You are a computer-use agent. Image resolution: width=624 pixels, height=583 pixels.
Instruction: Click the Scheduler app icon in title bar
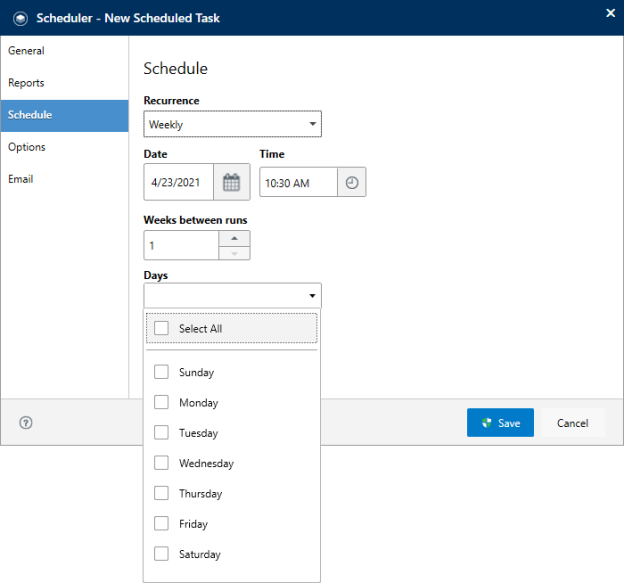[19, 18]
